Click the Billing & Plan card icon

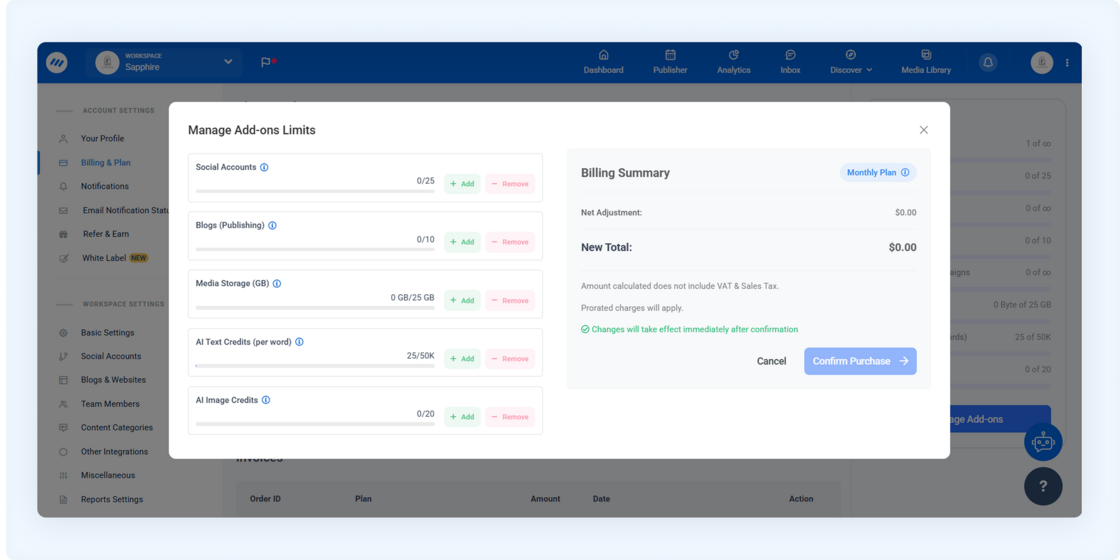coord(64,163)
